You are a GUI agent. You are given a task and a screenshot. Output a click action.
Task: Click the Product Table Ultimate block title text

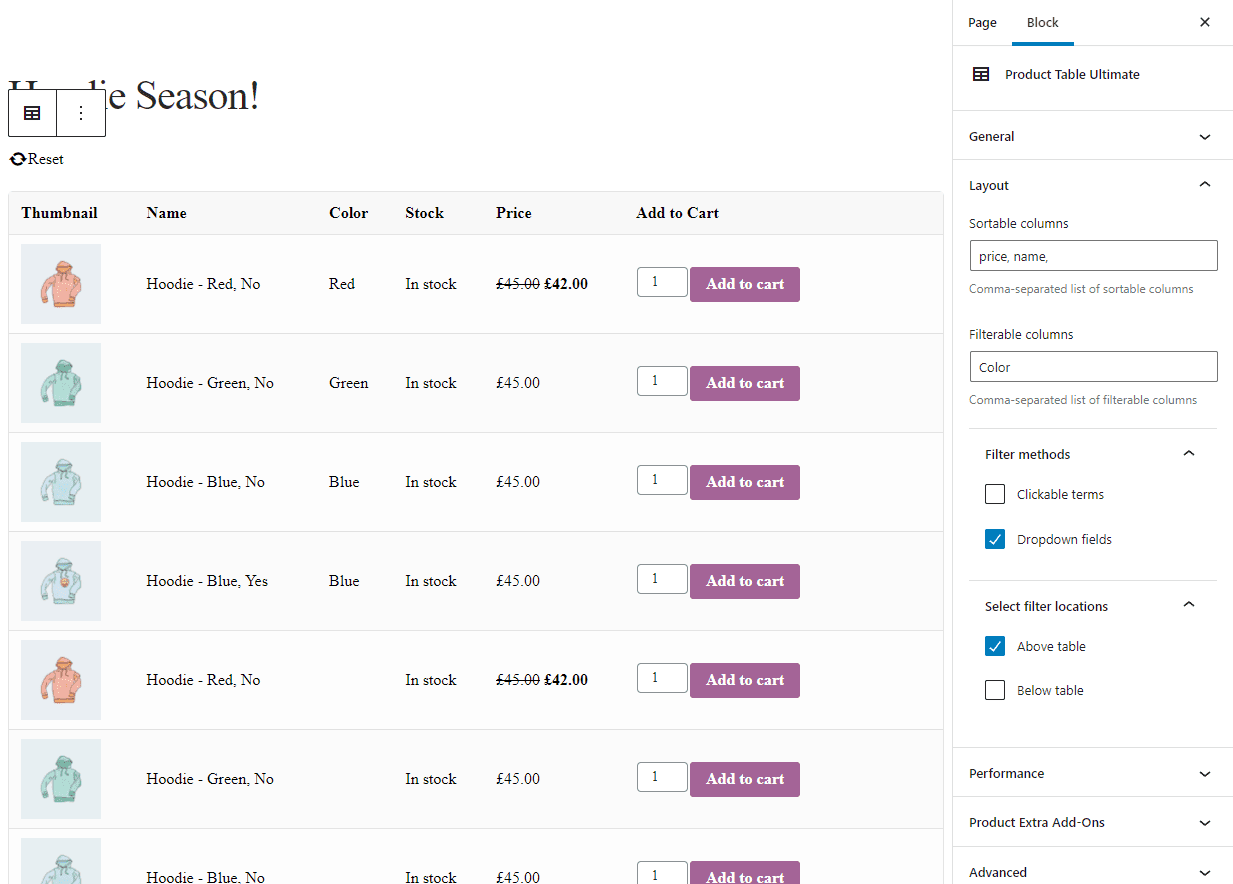1072,74
